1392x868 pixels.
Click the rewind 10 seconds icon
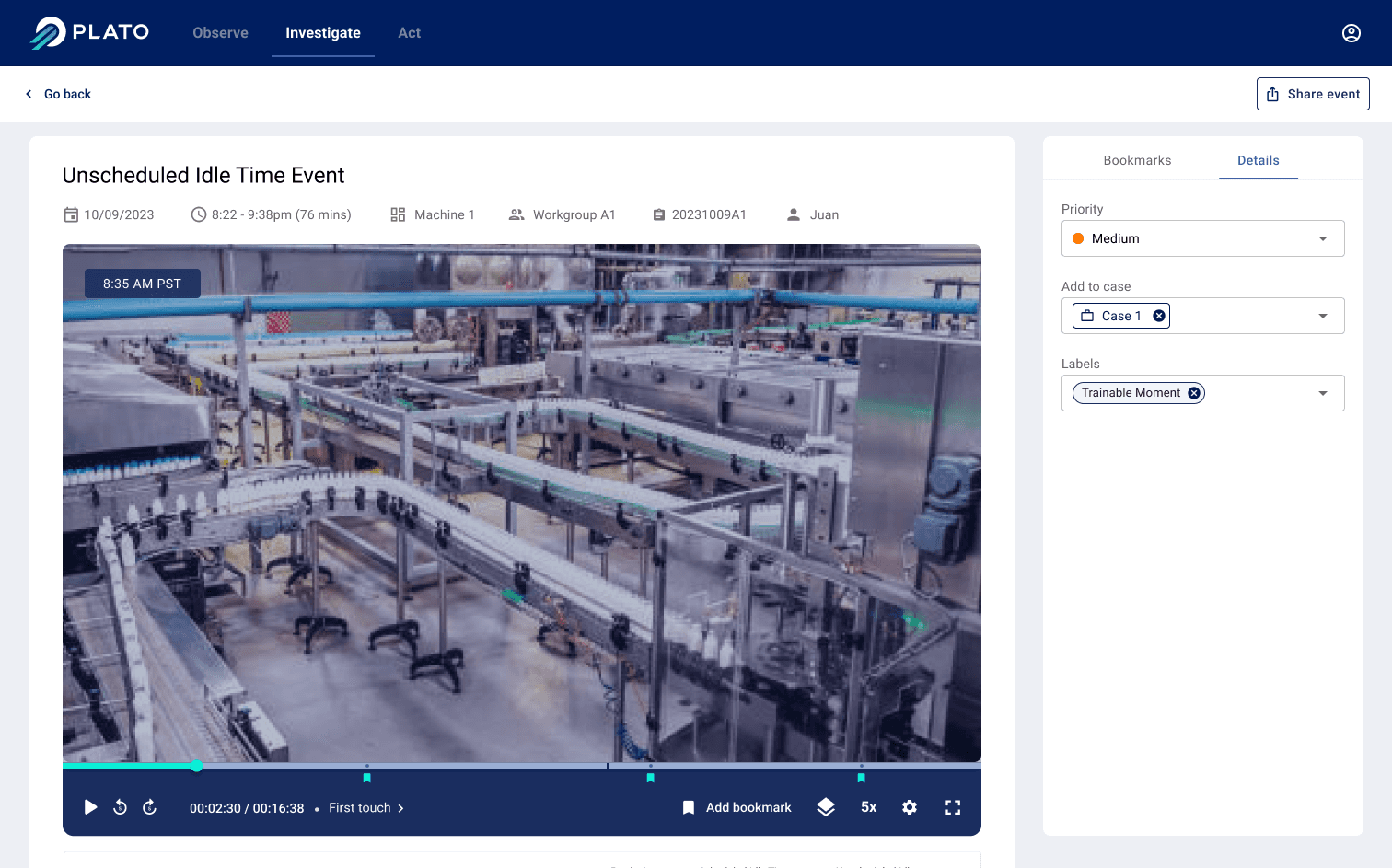click(120, 807)
